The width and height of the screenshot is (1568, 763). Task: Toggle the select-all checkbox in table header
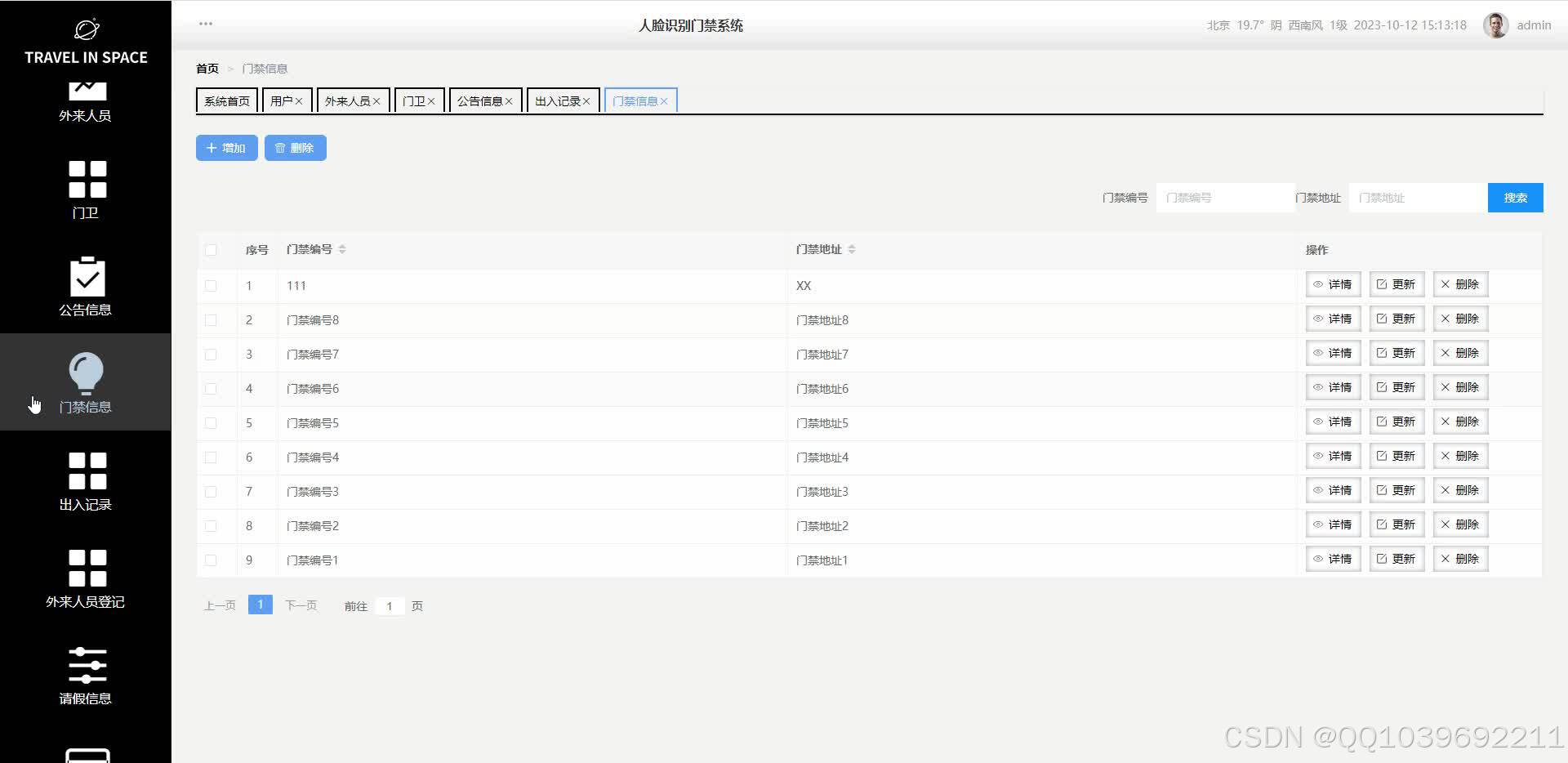point(211,250)
